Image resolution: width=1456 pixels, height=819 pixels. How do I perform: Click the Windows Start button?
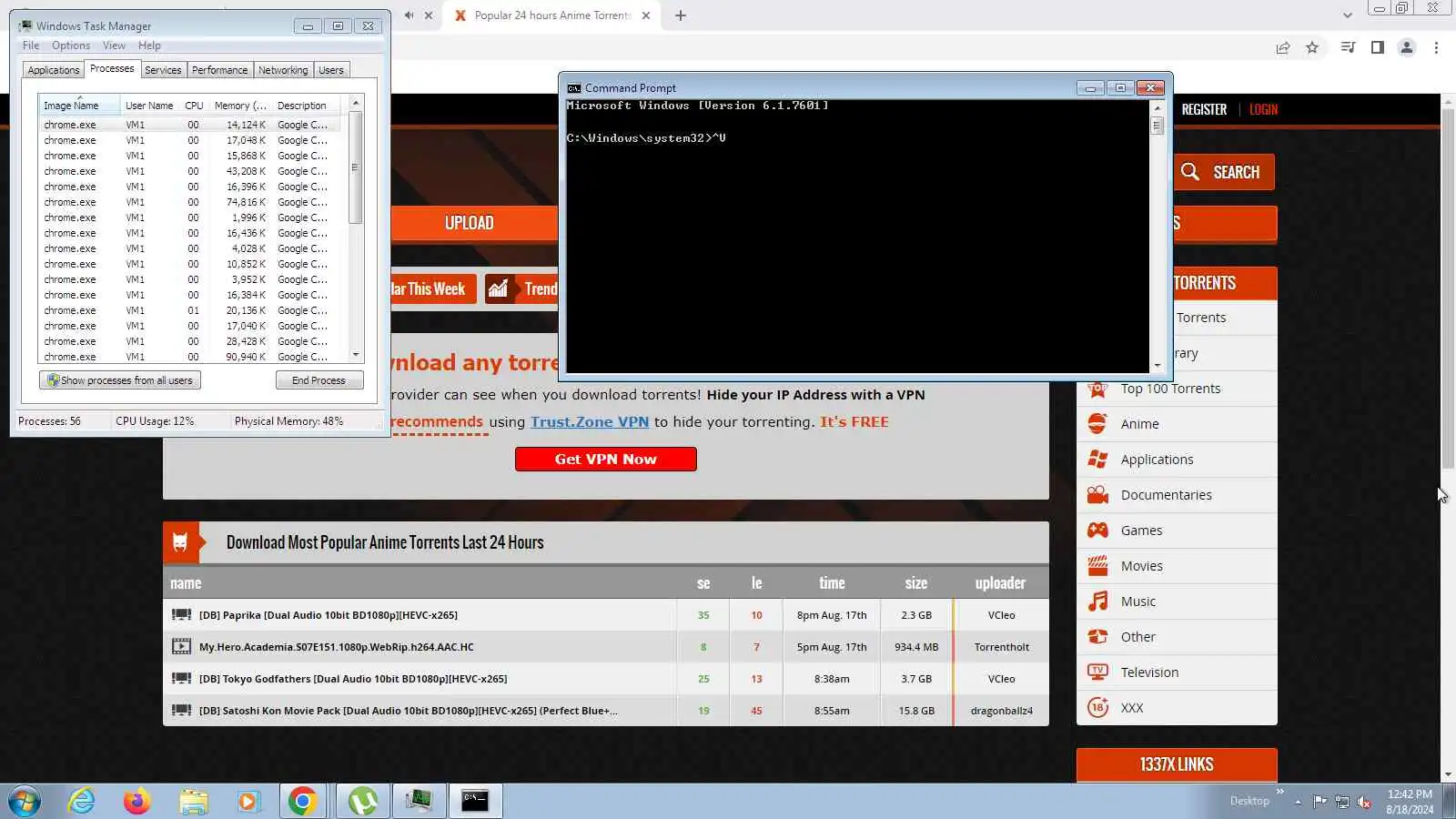25,802
